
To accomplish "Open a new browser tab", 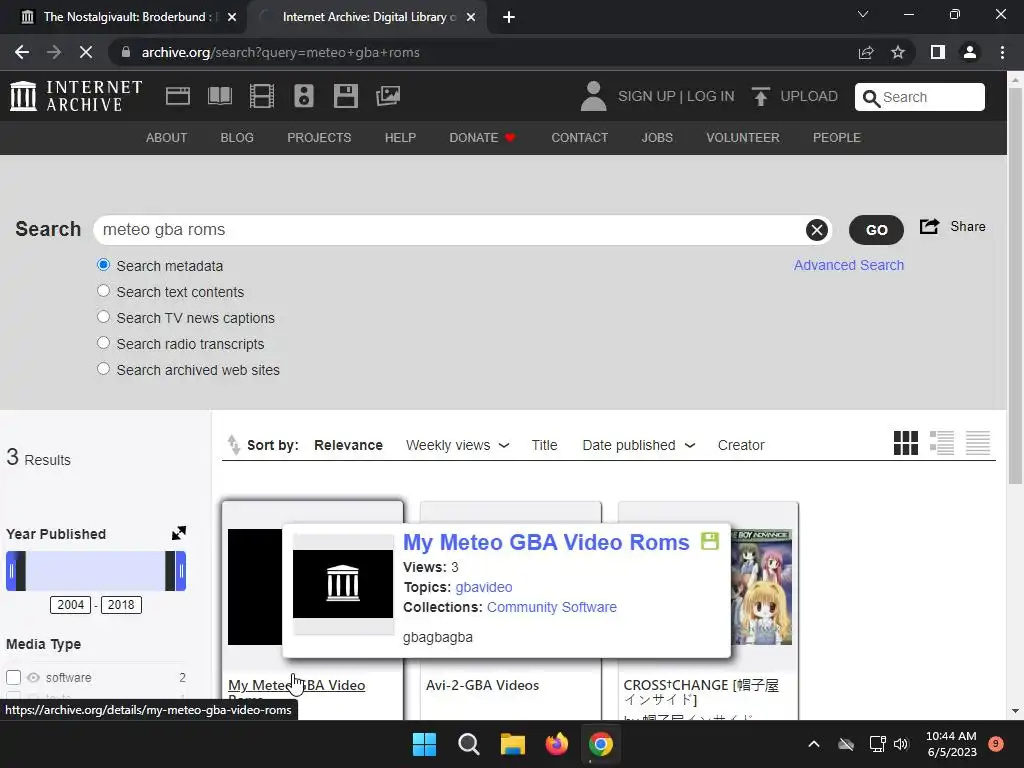I will coord(509,17).
